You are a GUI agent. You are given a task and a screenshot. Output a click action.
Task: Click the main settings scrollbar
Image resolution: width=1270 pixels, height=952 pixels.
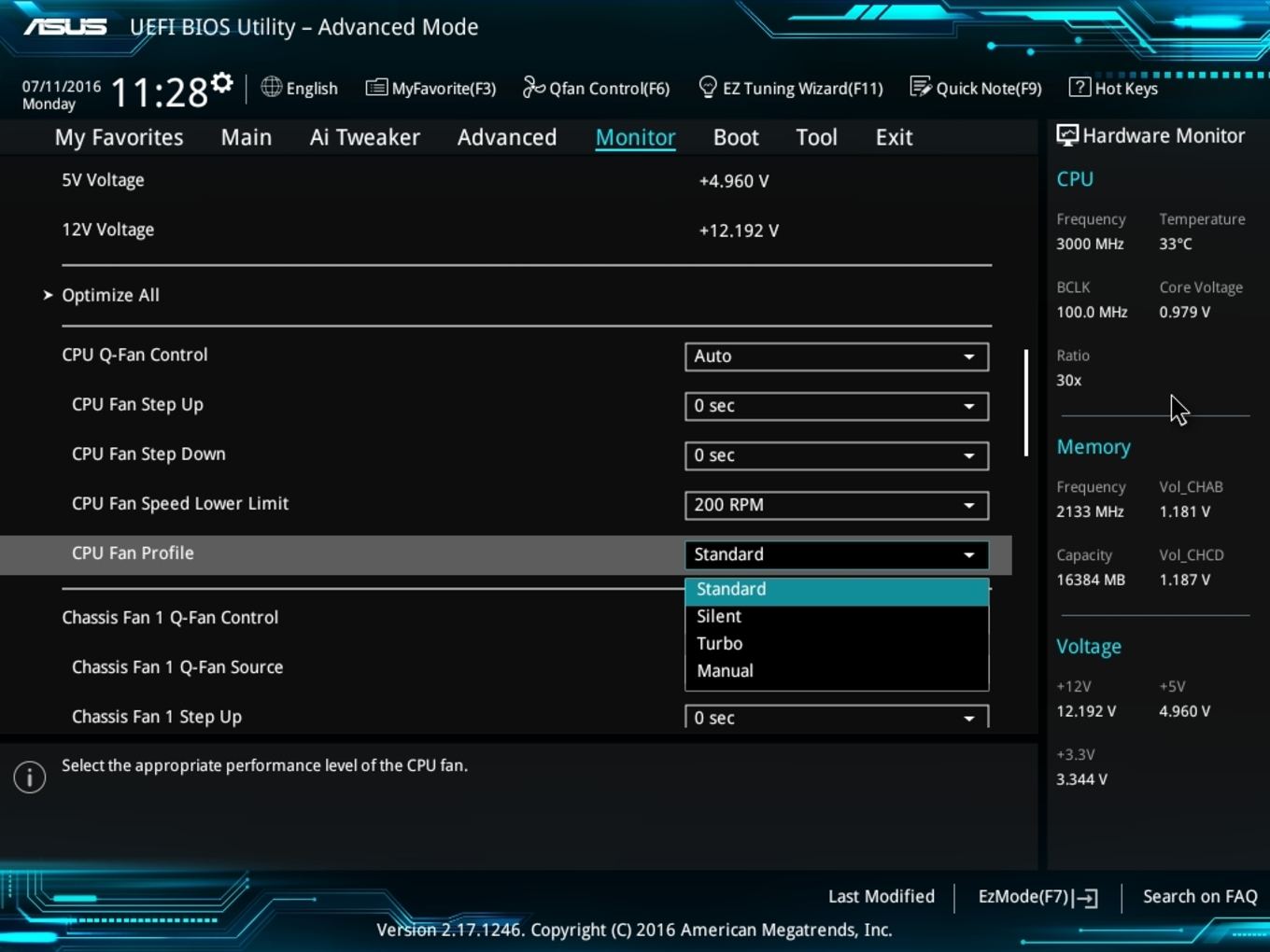coord(1025,403)
